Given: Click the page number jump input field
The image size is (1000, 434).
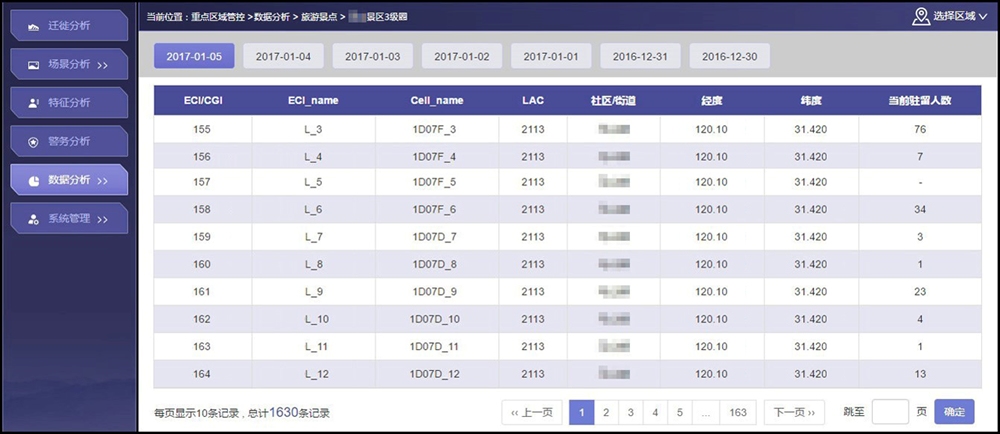Looking at the screenshot, I should tap(889, 412).
